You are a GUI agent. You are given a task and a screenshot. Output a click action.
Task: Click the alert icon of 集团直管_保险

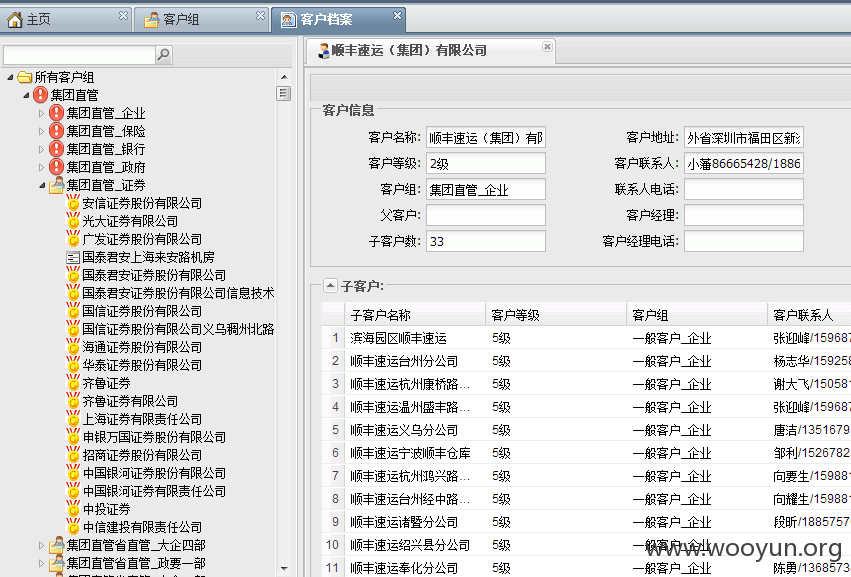pyautogui.click(x=56, y=131)
